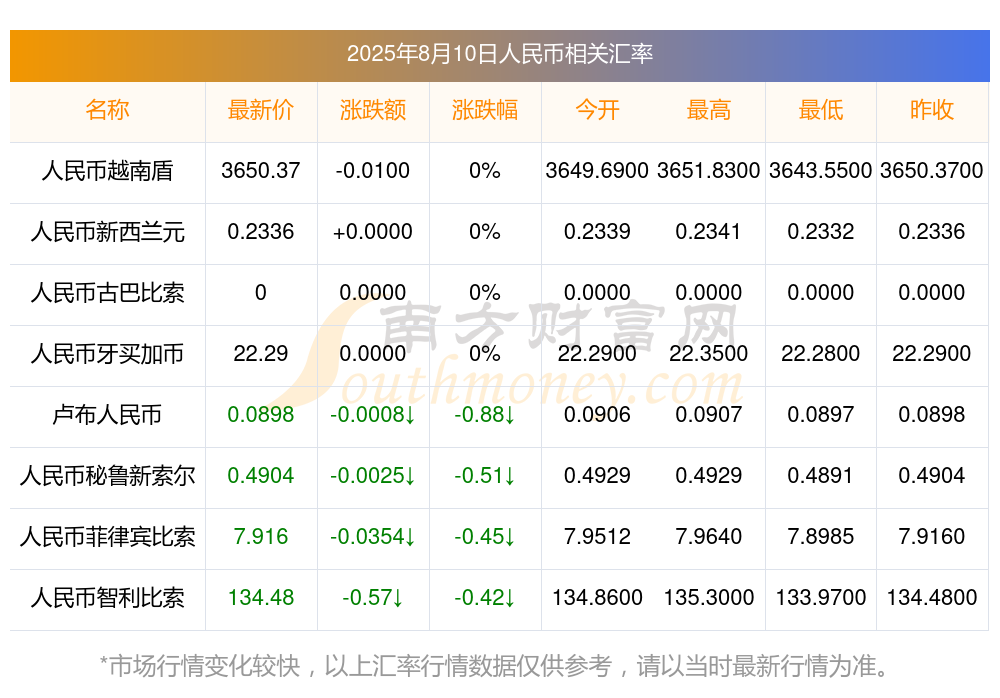Click opening value 3649.6900
The height and width of the screenshot is (698, 1000).
click(x=597, y=171)
